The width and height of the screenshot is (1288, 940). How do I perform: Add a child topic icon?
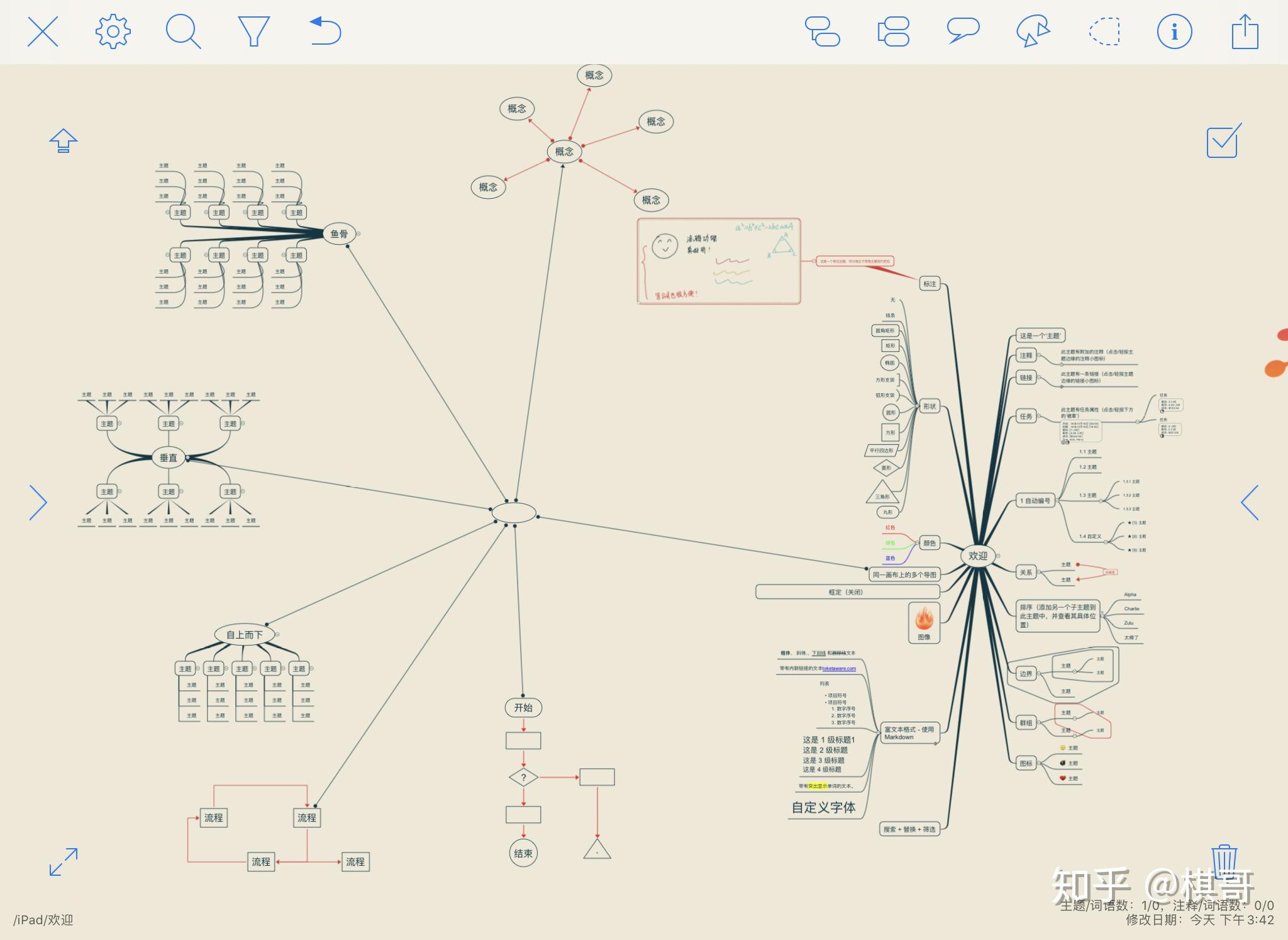823,31
